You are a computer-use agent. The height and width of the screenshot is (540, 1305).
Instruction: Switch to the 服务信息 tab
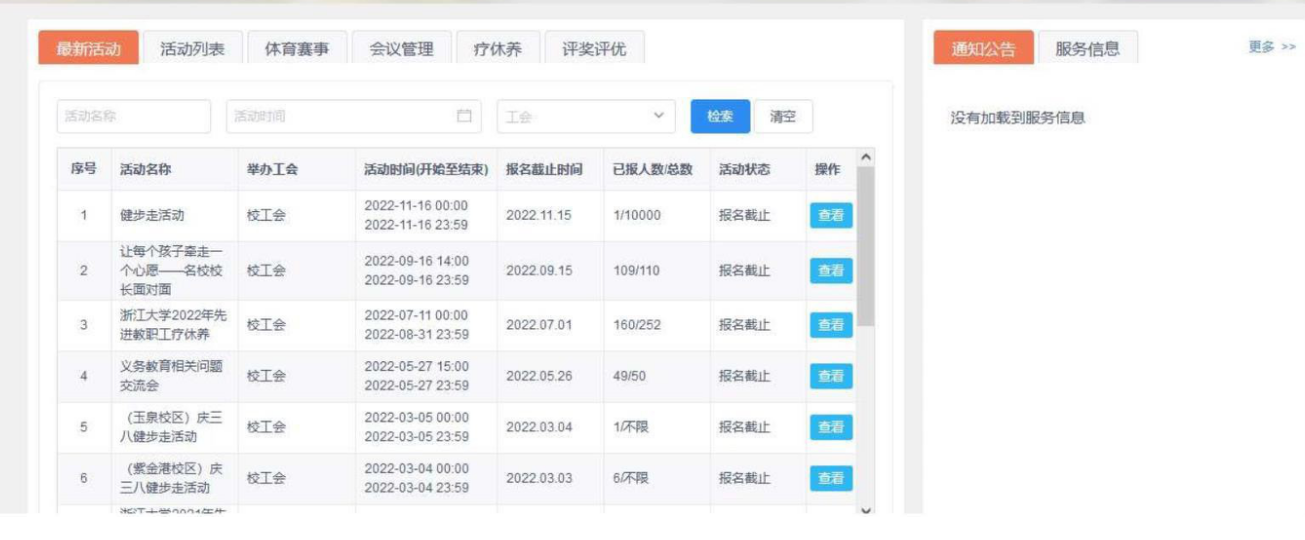[1088, 49]
